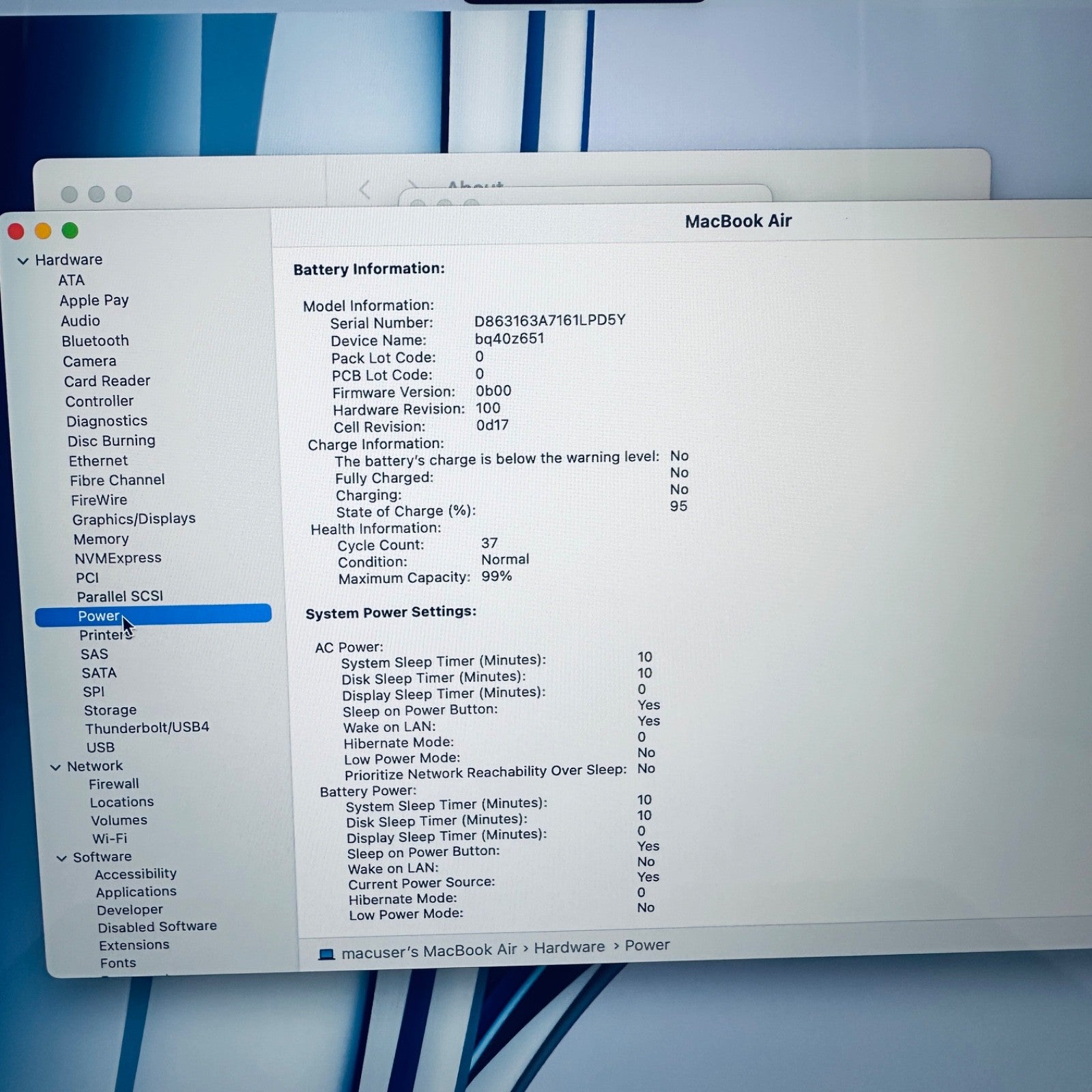The image size is (1092, 1092).
Task: View Disc Burning information
Action: [x=111, y=440]
